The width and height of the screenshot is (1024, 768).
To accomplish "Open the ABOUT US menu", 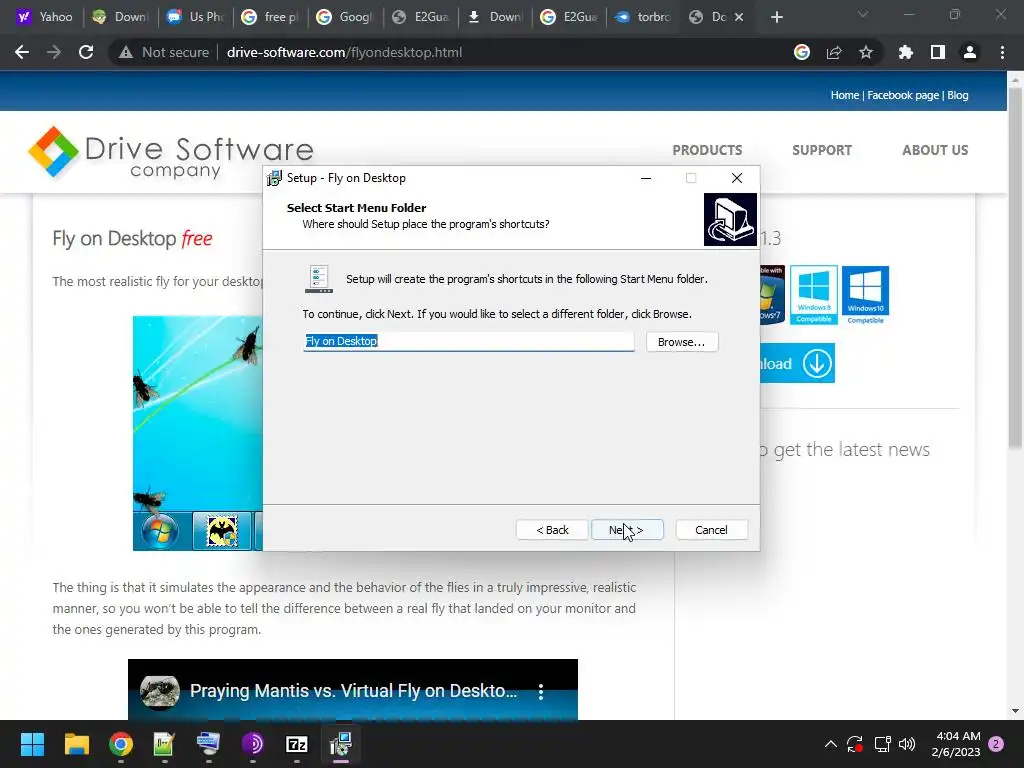I will coord(935,150).
